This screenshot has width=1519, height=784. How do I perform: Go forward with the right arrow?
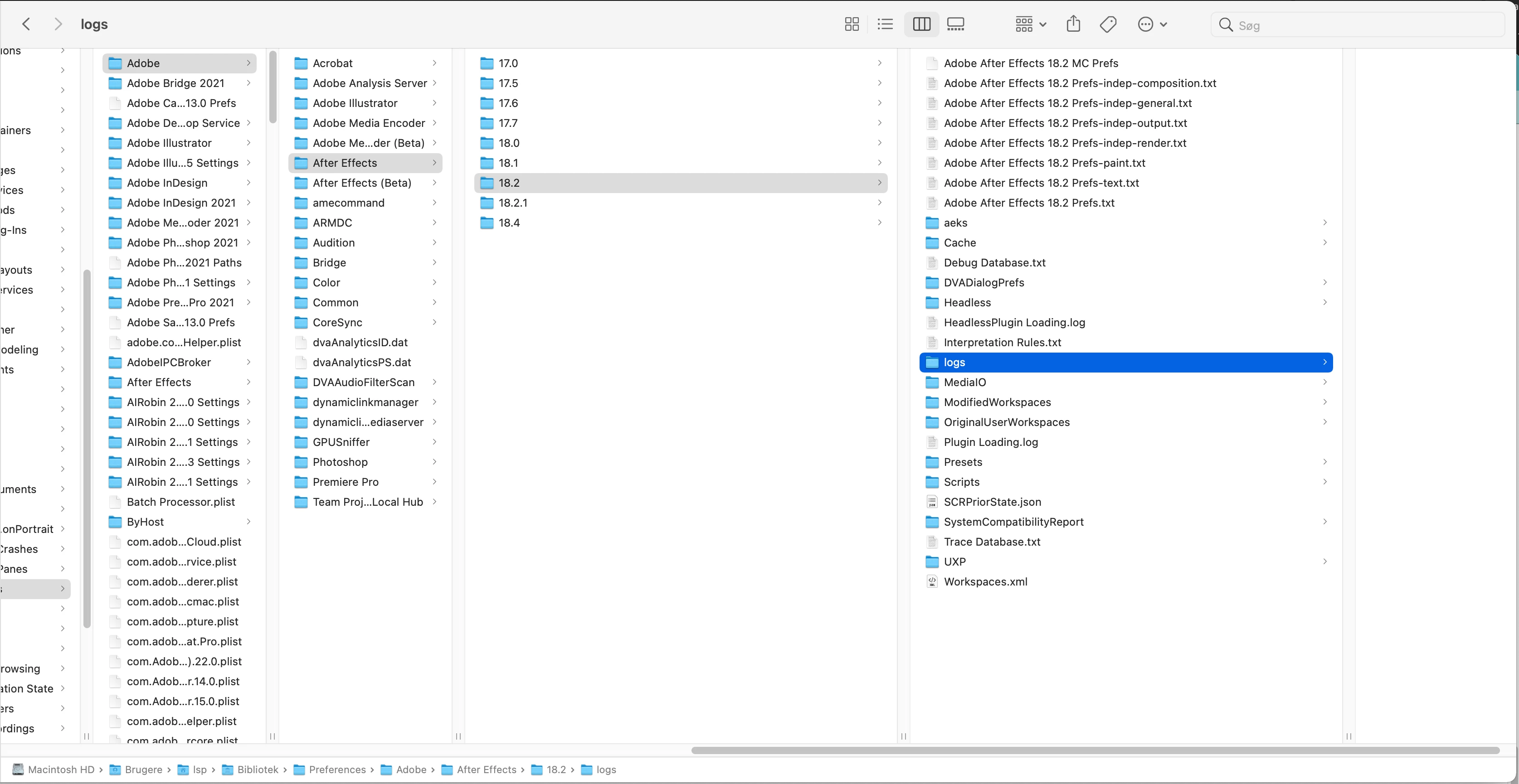point(58,24)
